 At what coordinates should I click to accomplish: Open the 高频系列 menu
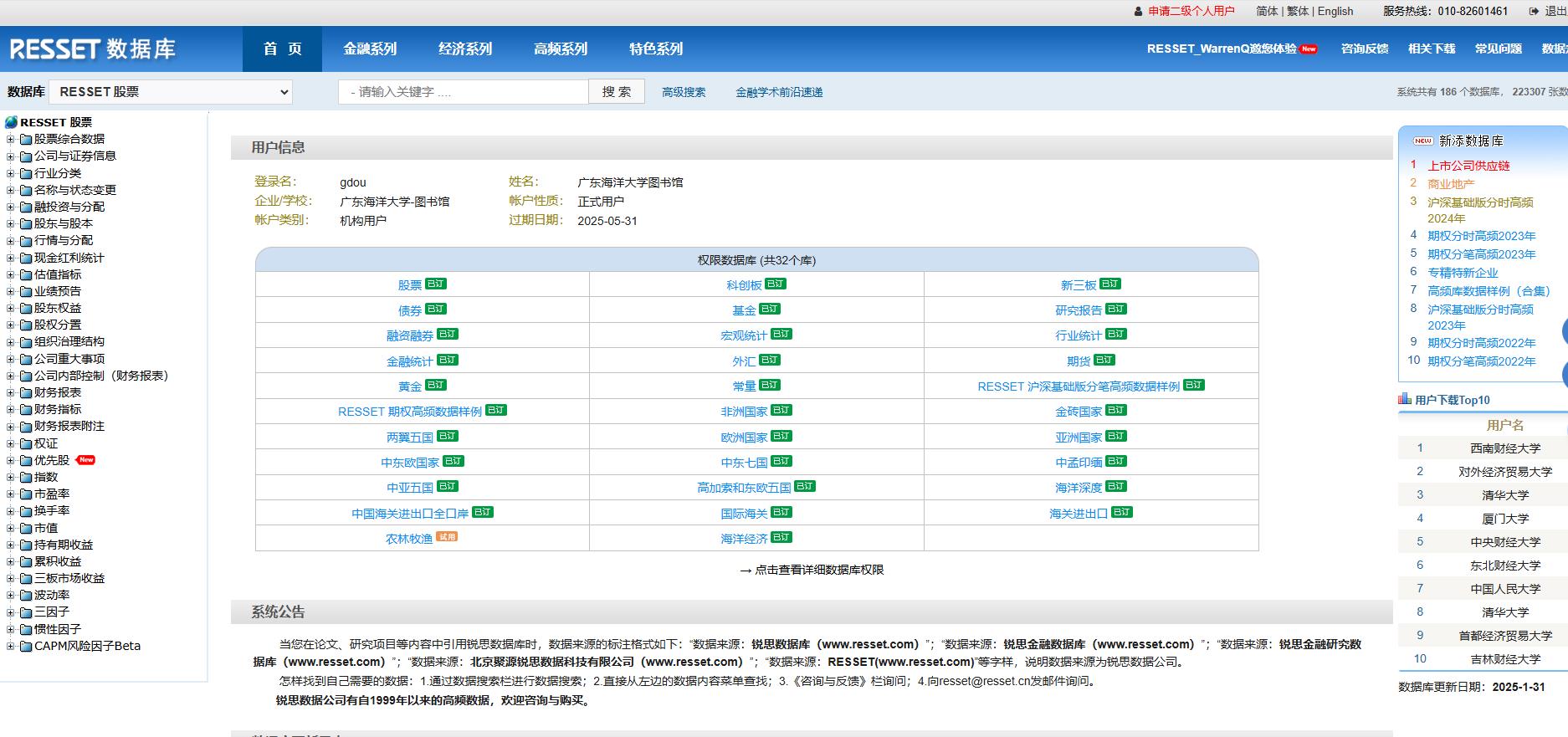coord(561,49)
